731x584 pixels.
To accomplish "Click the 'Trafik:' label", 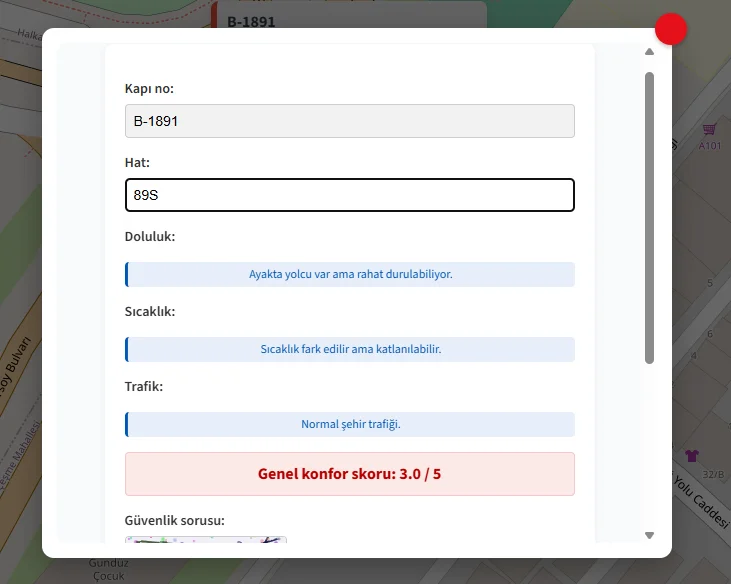I will [144, 386].
